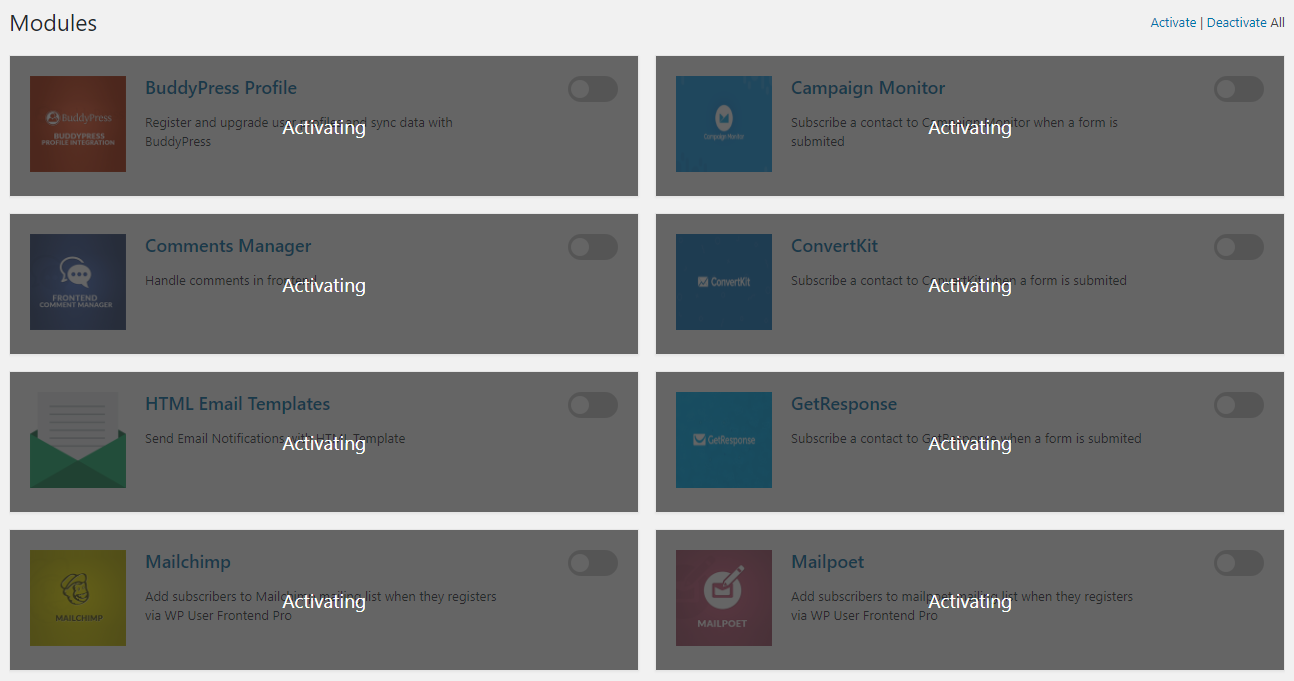1294x681 pixels.
Task: Click 'Send Email Notifications' description text
Action: point(275,439)
